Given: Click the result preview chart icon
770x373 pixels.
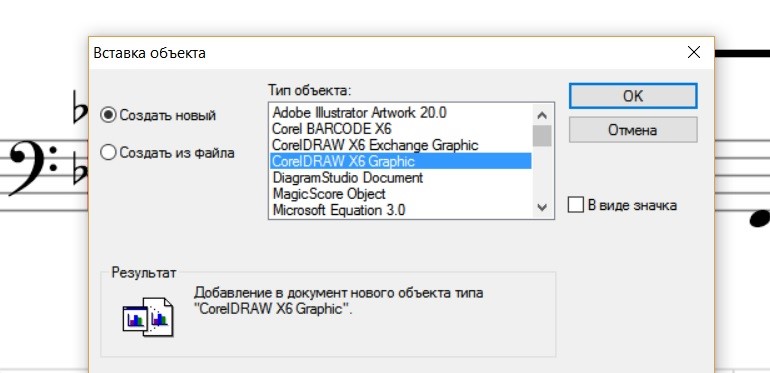Looking at the screenshot, I should tap(148, 317).
